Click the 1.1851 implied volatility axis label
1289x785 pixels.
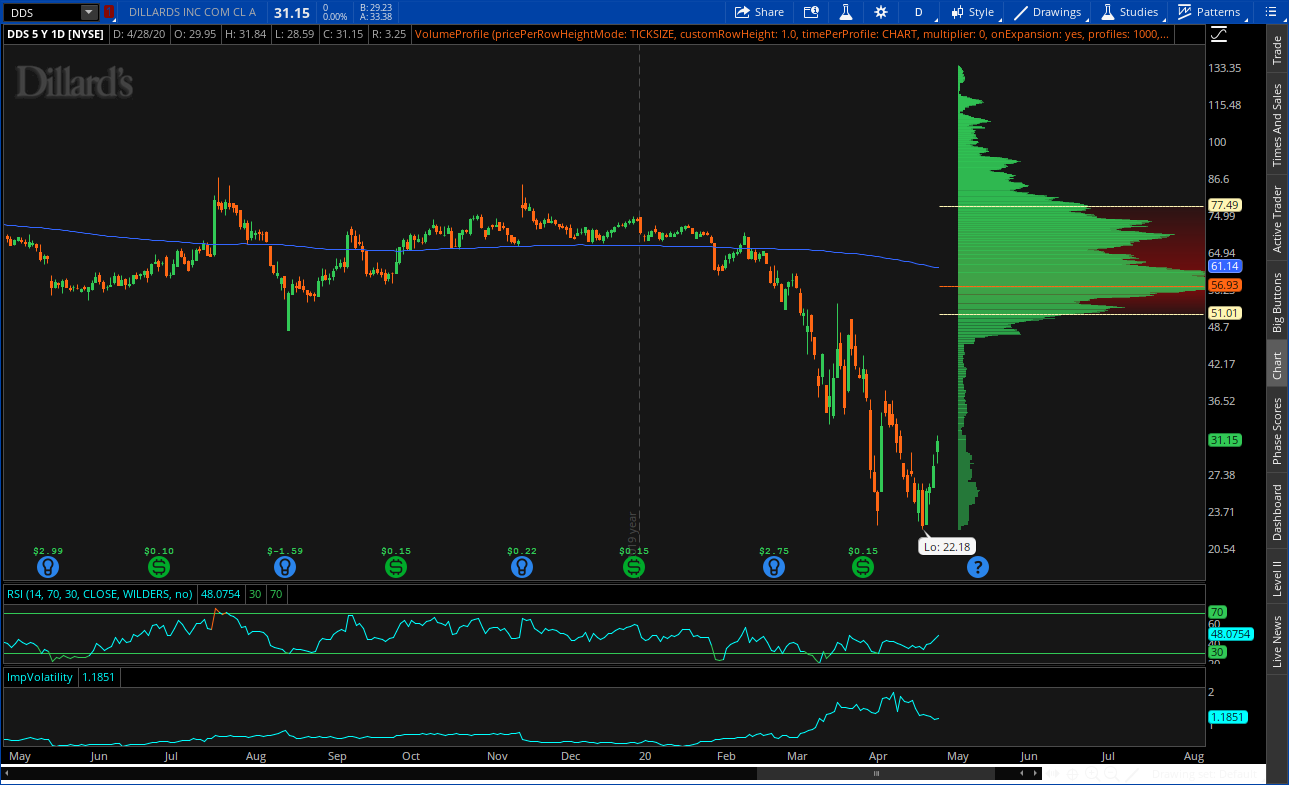(1227, 717)
